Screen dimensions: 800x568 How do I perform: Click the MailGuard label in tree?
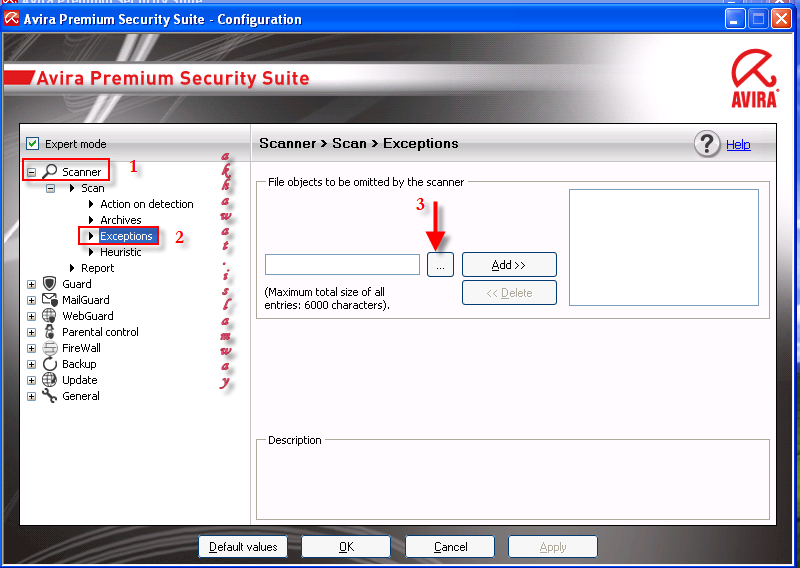86,300
